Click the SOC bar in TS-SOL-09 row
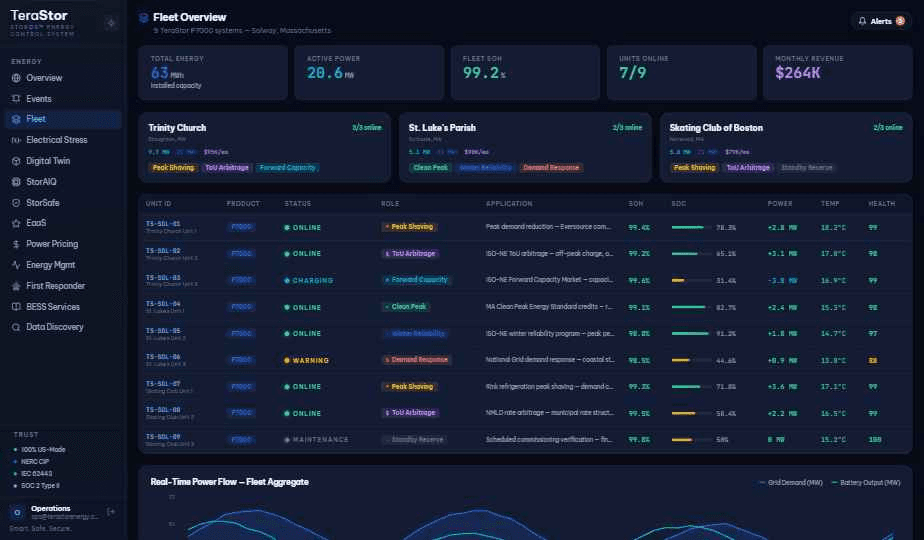924x540 pixels. click(691, 440)
